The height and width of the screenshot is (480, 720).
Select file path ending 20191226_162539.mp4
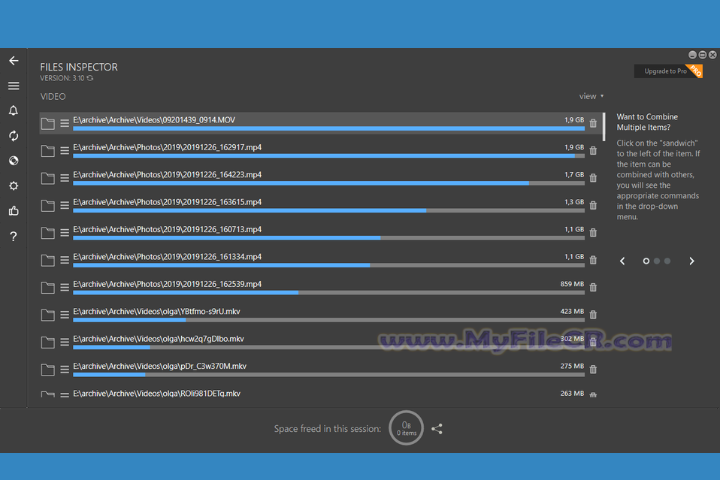click(x=167, y=284)
